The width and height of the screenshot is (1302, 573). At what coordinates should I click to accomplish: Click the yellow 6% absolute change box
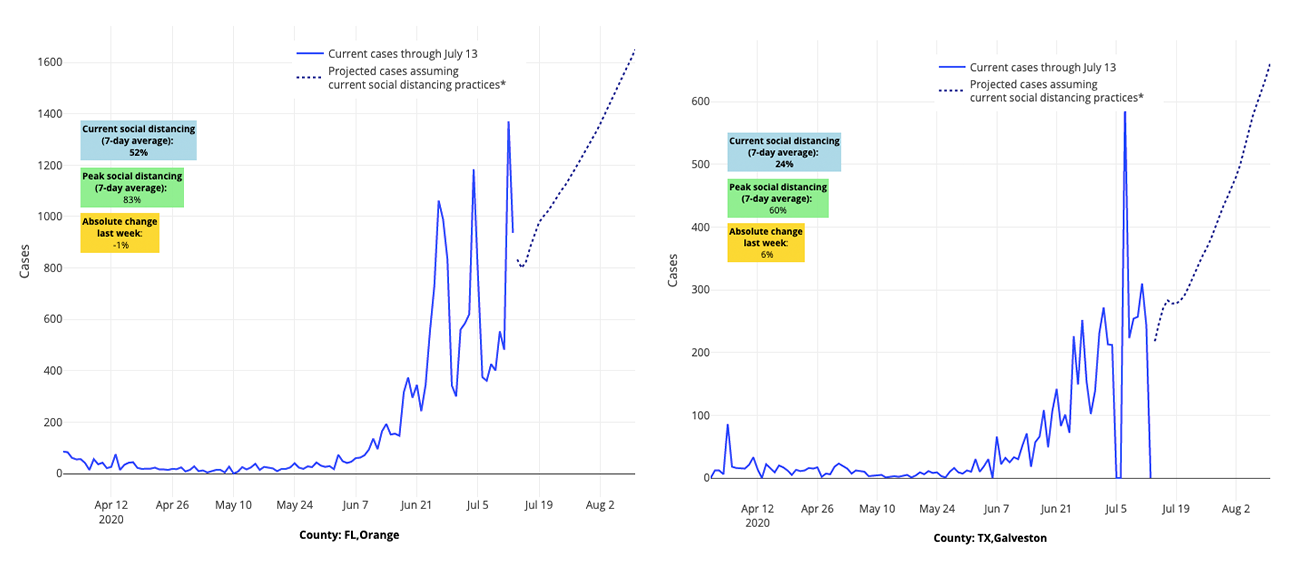tap(766, 243)
